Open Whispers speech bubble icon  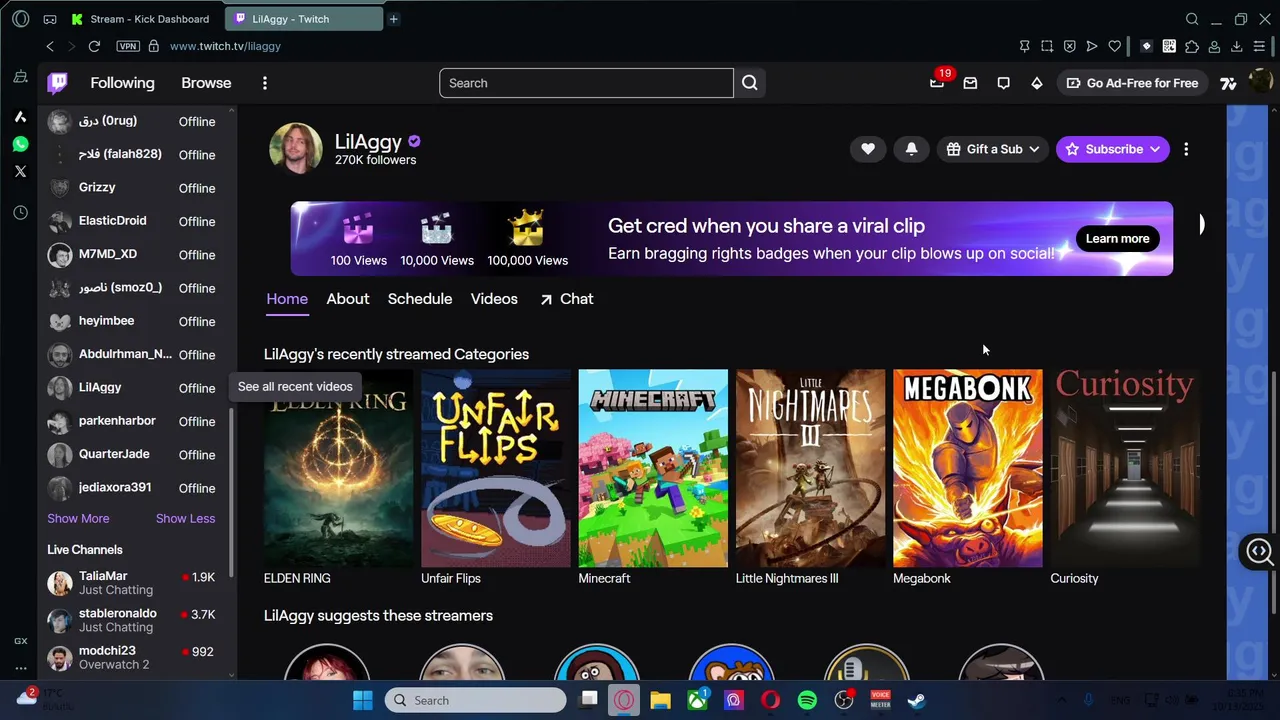tap(1003, 83)
